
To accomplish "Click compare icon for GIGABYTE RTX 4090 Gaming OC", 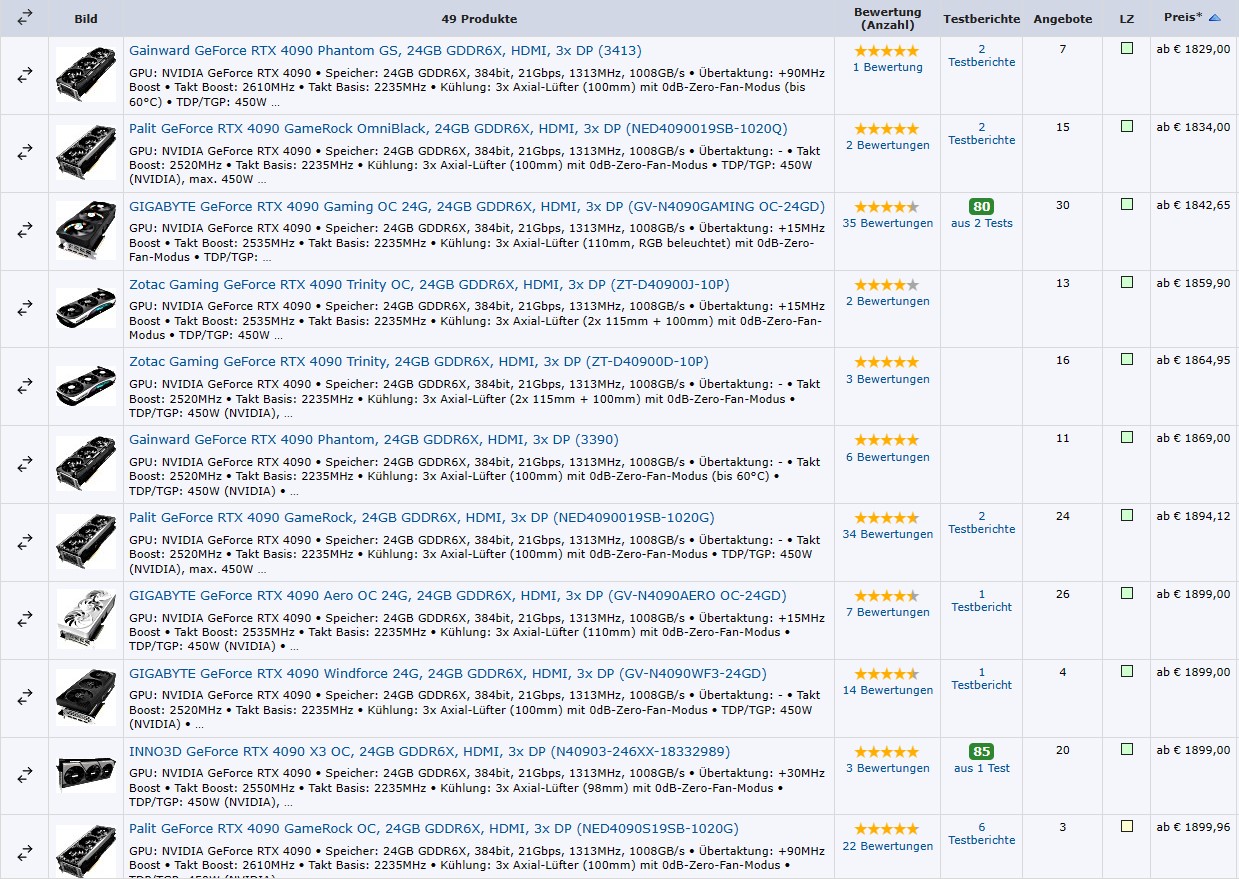I will (x=25, y=230).
